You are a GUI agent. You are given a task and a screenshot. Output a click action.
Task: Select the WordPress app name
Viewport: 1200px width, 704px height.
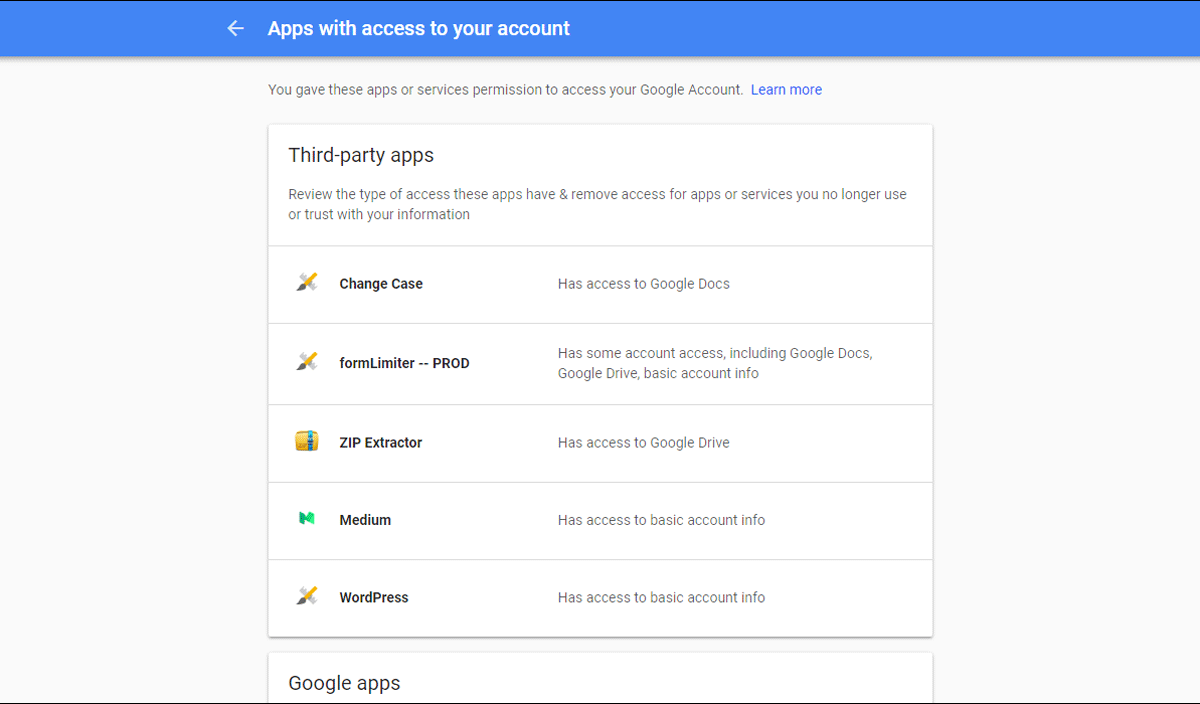click(374, 597)
